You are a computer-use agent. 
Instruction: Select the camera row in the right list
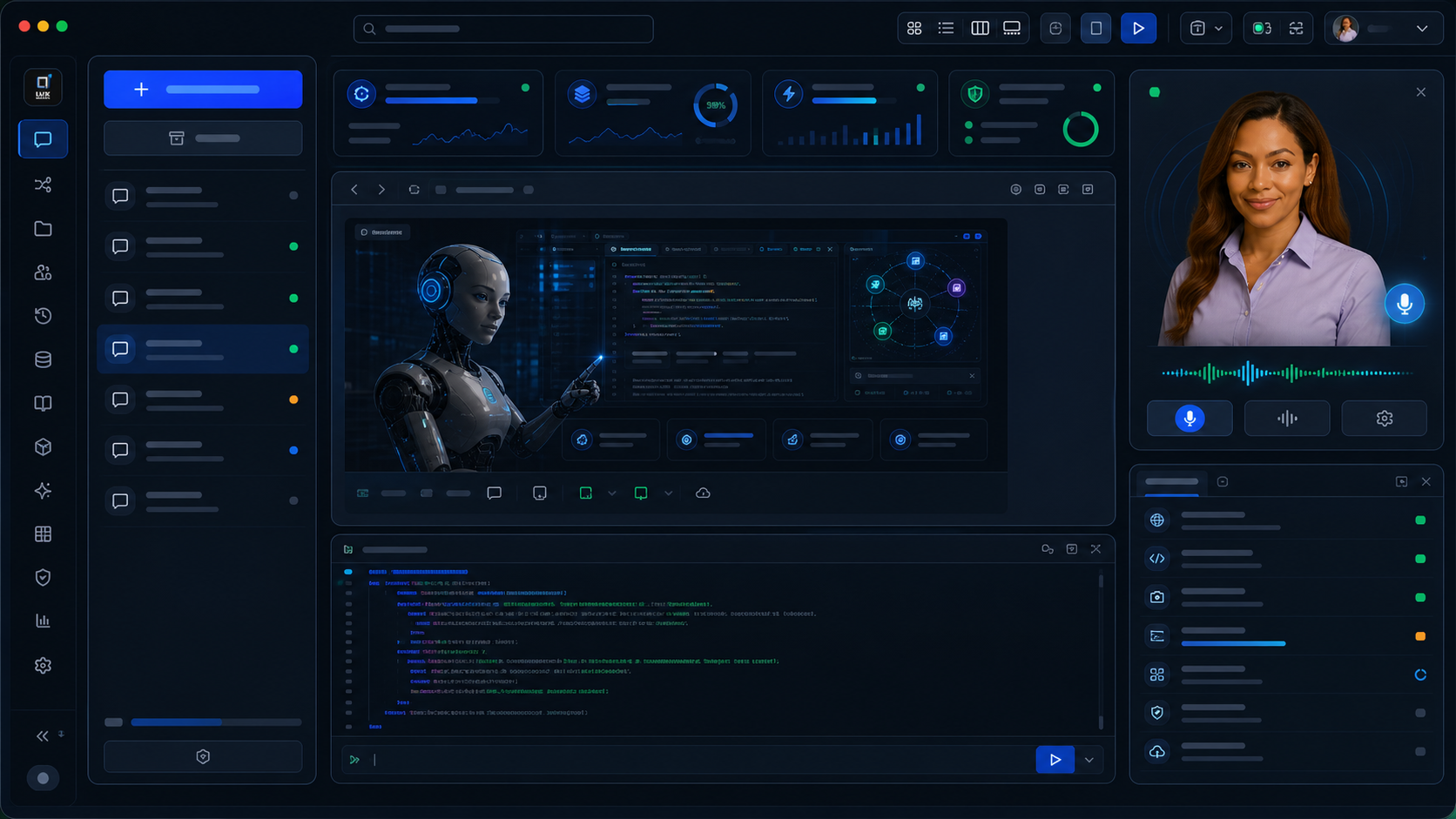(x=1286, y=597)
